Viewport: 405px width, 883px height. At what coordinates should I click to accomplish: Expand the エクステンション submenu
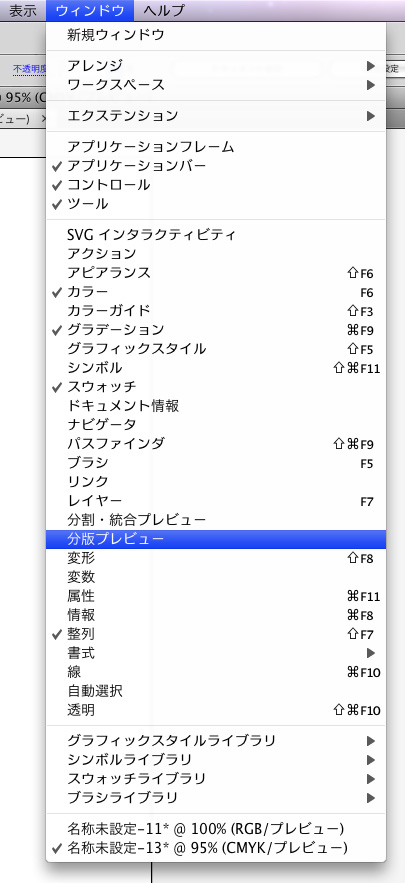[216, 116]
